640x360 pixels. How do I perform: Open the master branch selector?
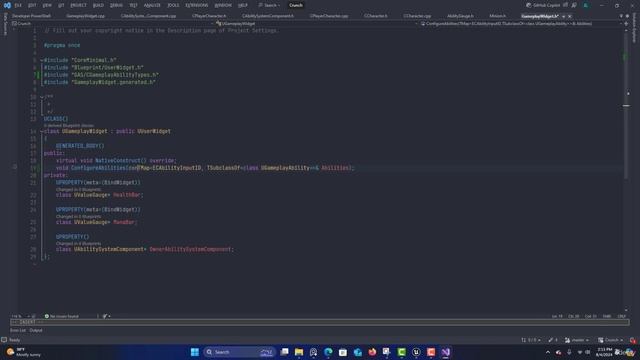click(577, 340)
